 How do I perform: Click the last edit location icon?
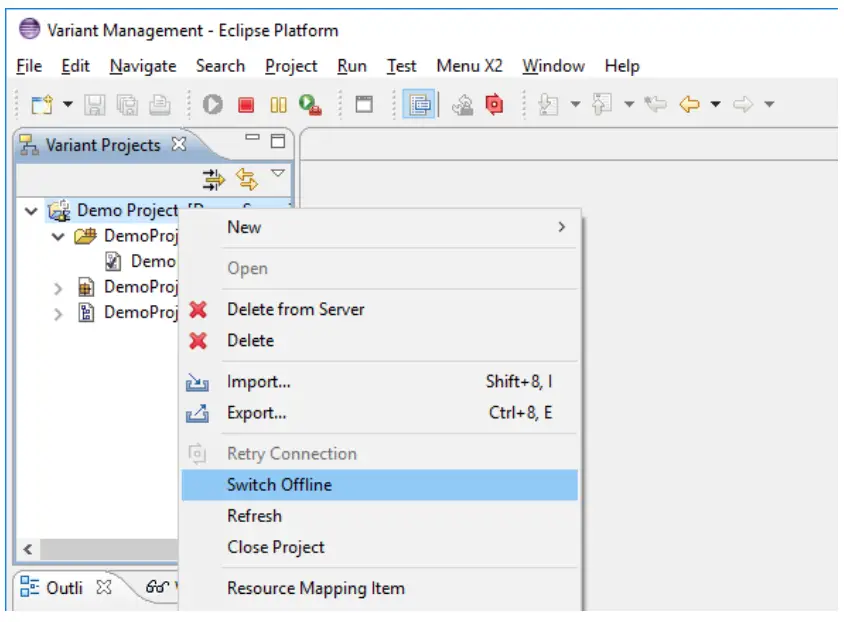coord(656,104)
